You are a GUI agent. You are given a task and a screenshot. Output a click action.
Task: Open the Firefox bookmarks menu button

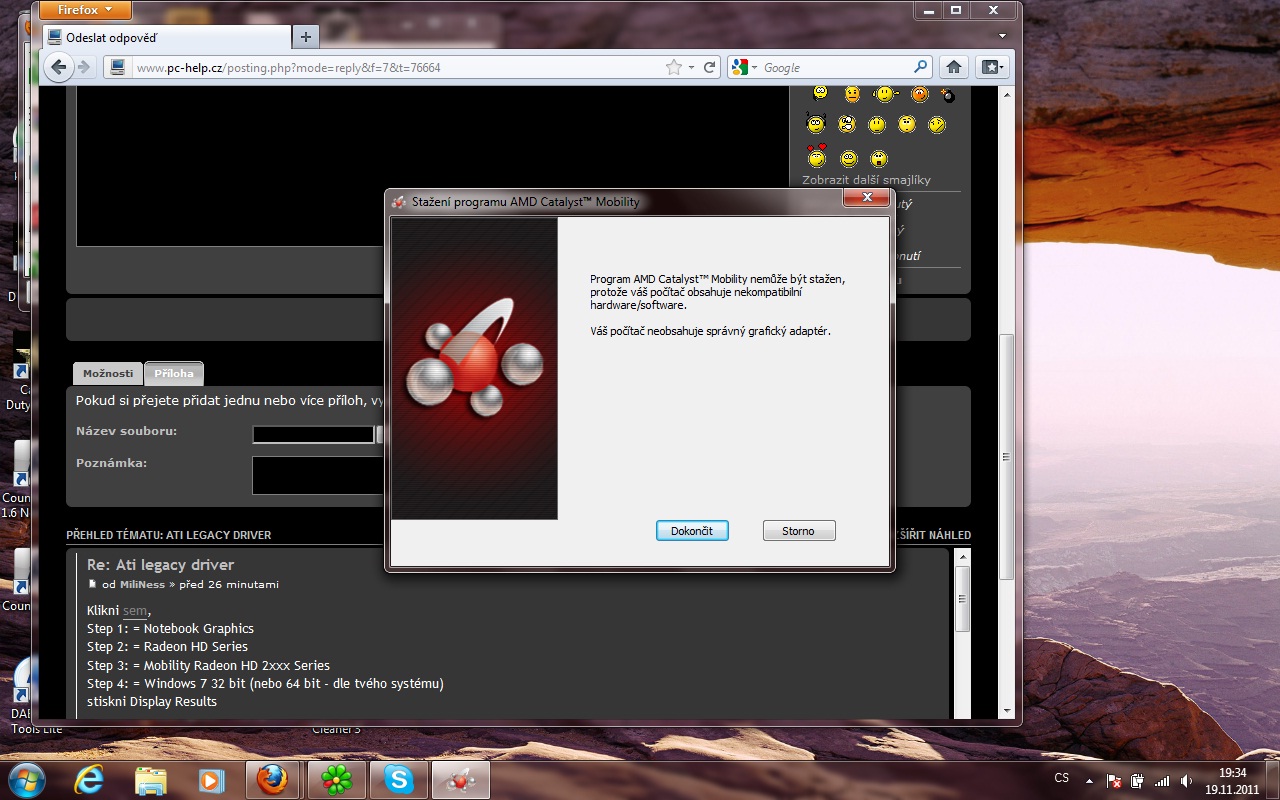point(991,67)
